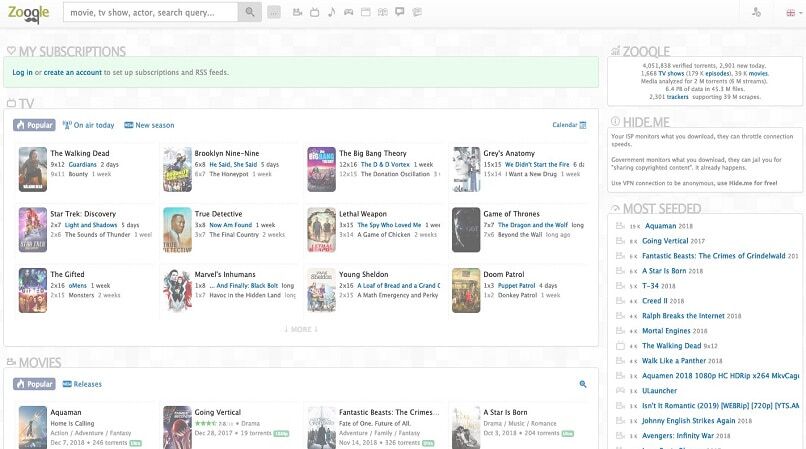
Task: Focus the movie/tv show search field
Action: [x=150, y=12]
